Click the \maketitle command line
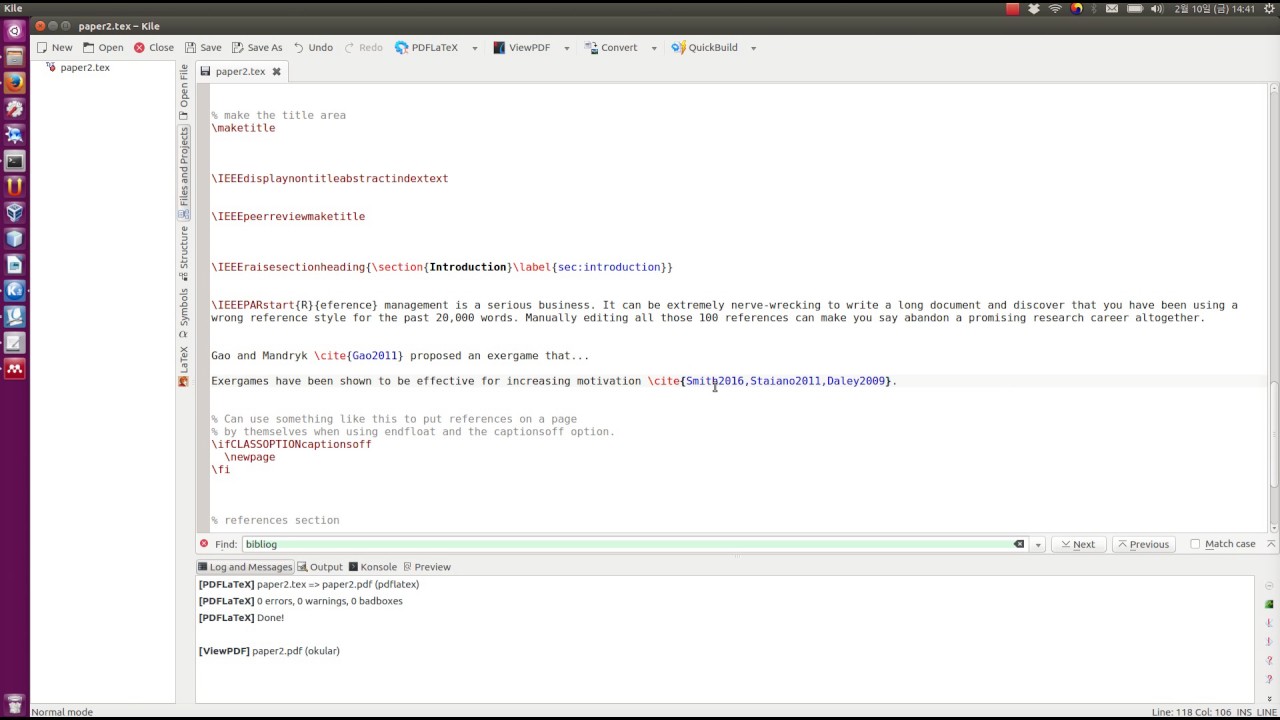 click(x=243, y=128)
